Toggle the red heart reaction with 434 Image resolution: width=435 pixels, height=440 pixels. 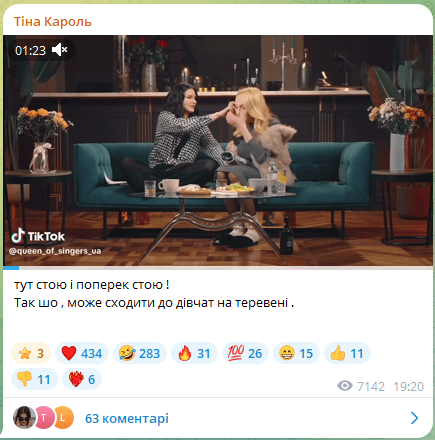click(x=82, y=353)
